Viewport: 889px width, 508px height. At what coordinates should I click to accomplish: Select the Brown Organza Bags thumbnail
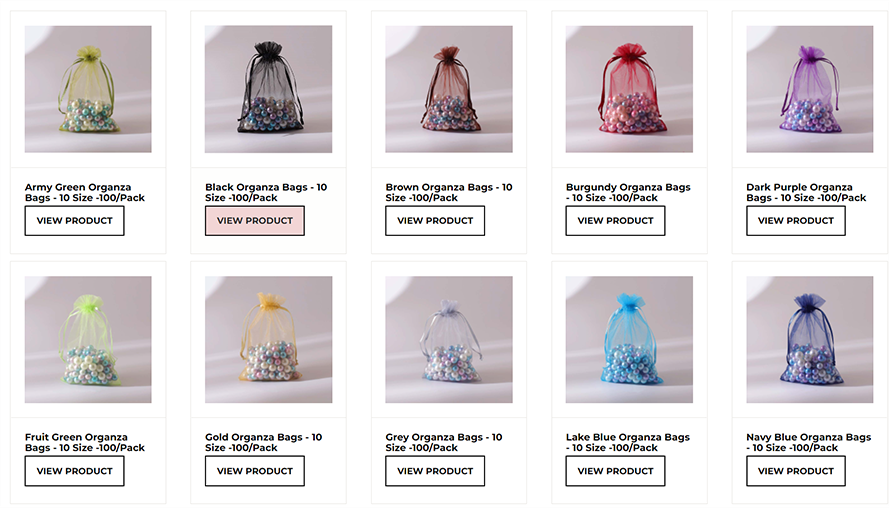pos(448,89)
